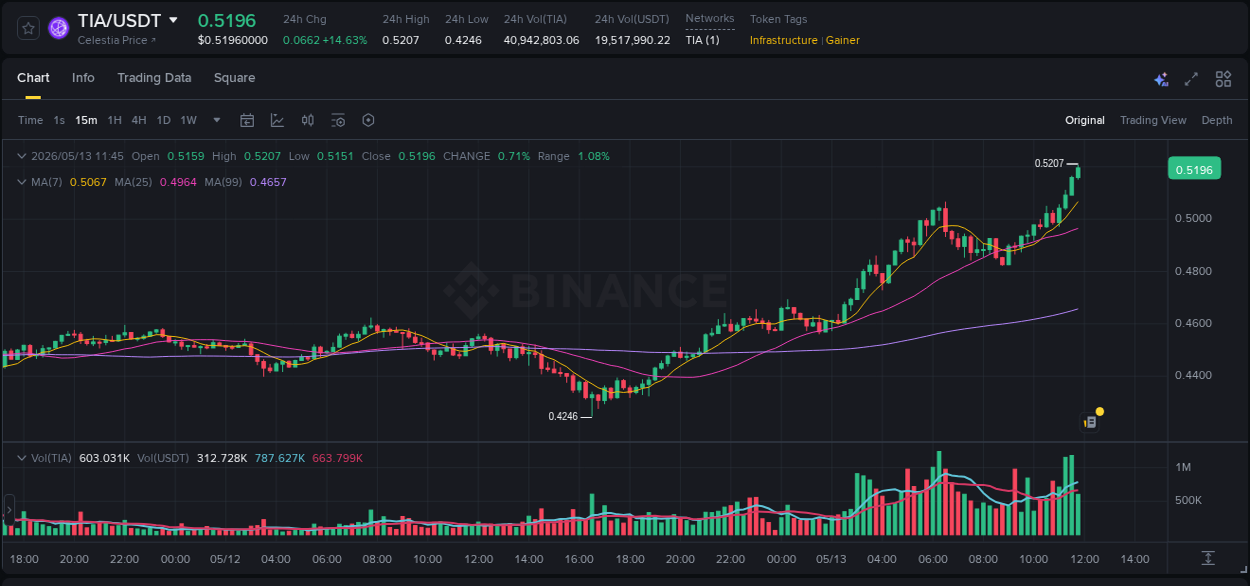Switch to Trading View chart
The height and width of the screenshot is (586, 1250).
(x=1153, y=120)
